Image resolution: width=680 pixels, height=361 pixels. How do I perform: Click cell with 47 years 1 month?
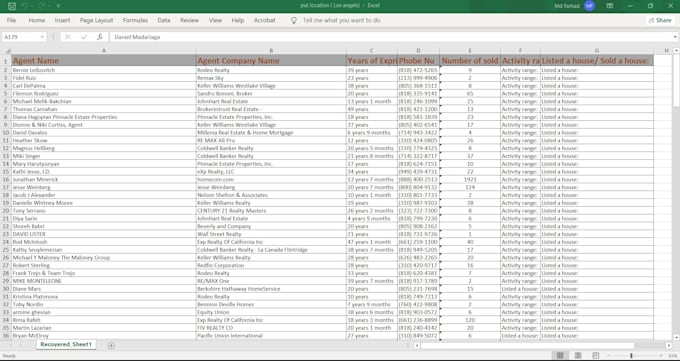(x=372, y=242)
